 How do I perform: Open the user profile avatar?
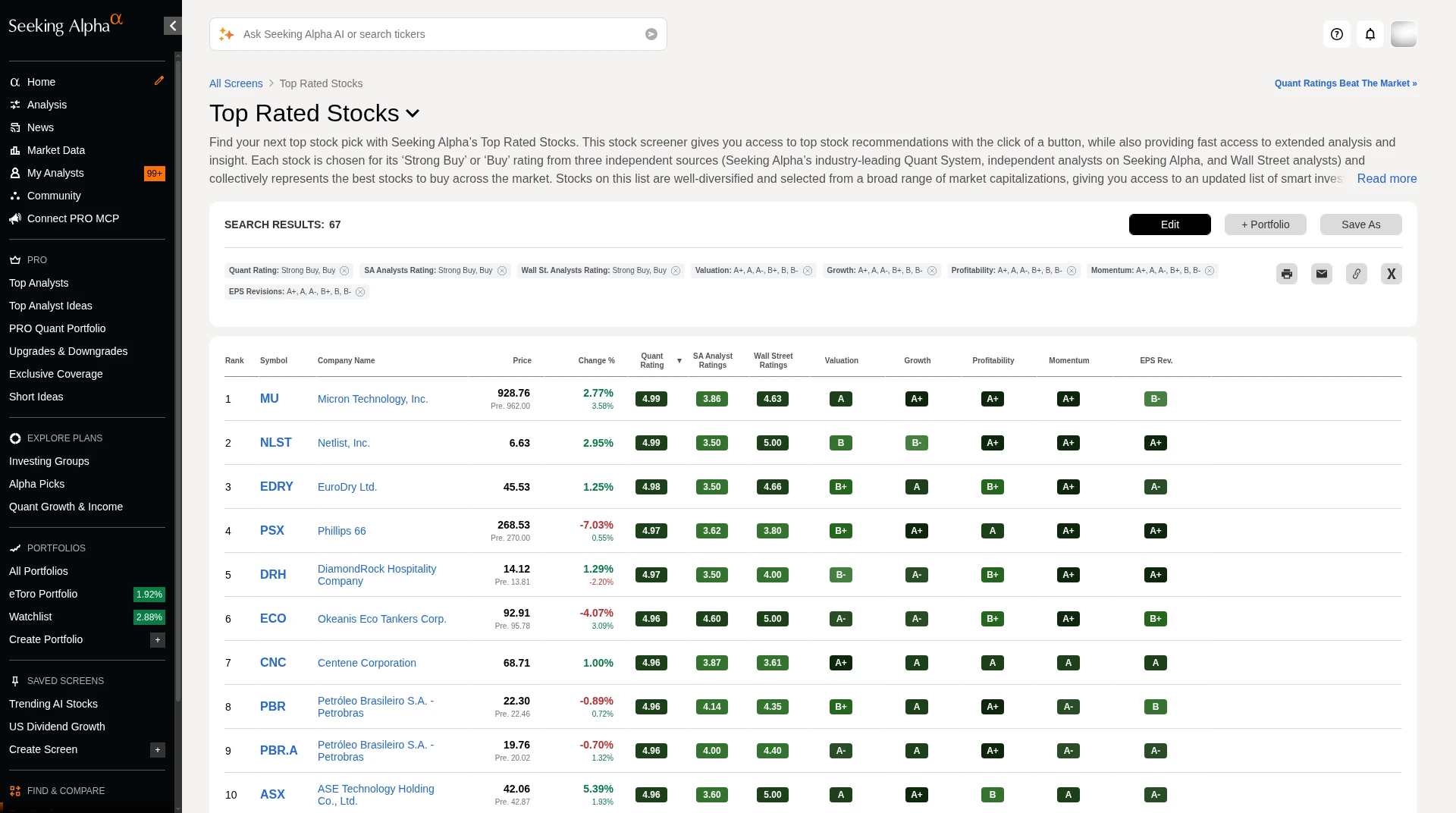pyautogui.click(x=1404, y=34)
